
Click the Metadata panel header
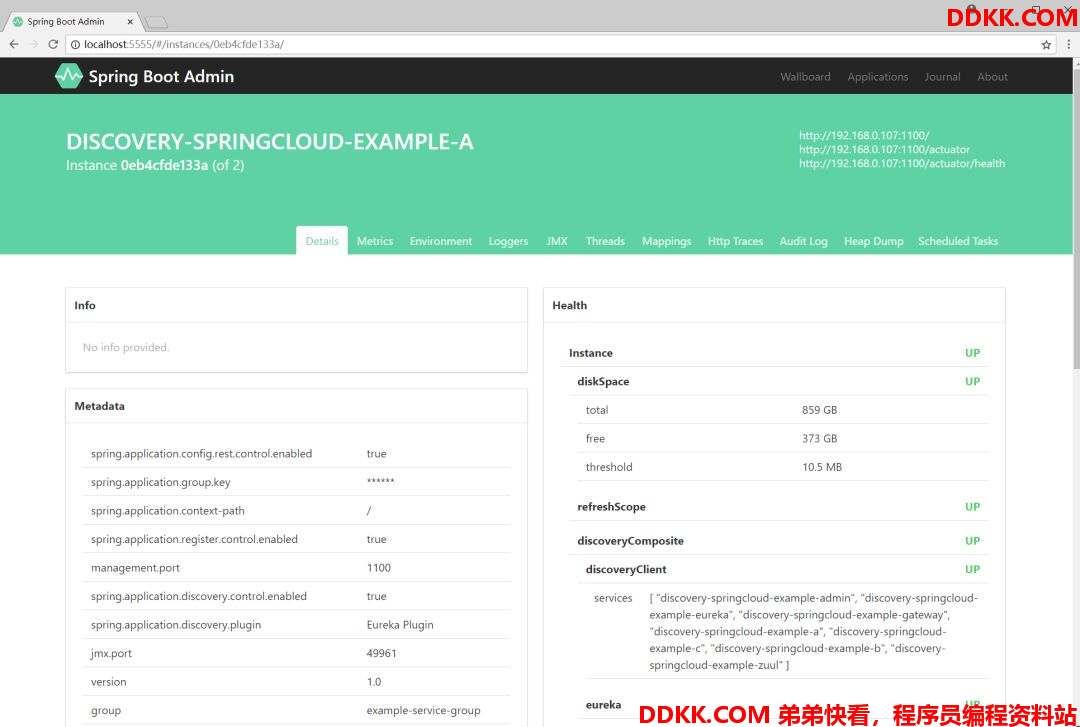296,406
